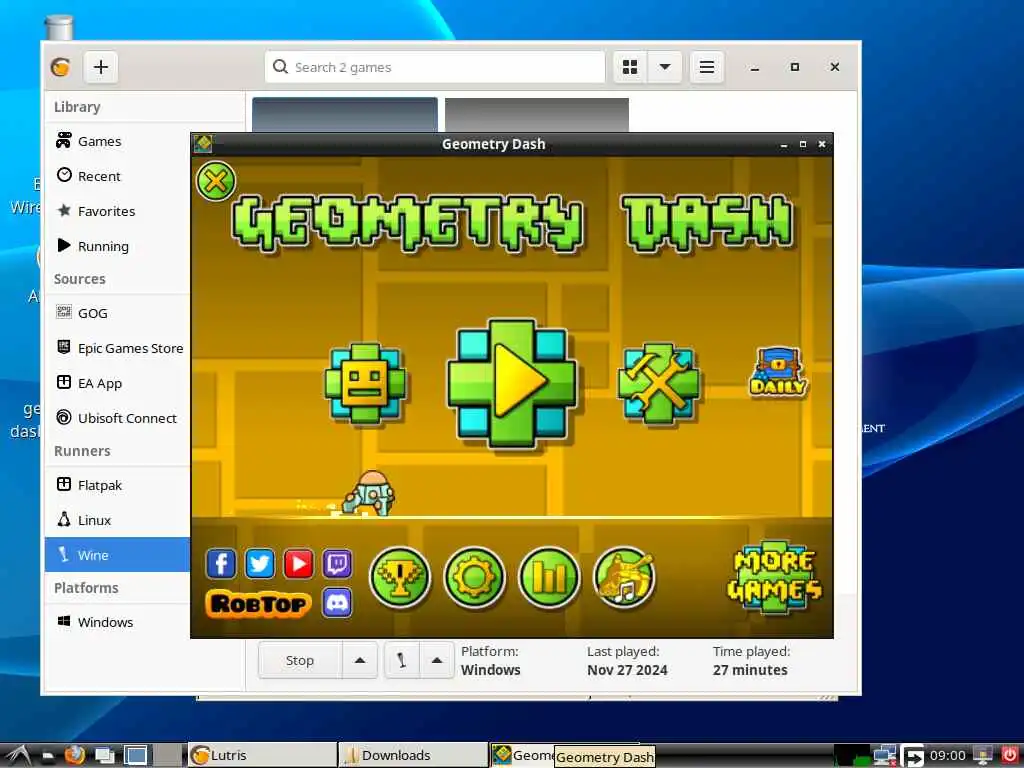Click the Wine glass runner button

[x=402, y=660]
